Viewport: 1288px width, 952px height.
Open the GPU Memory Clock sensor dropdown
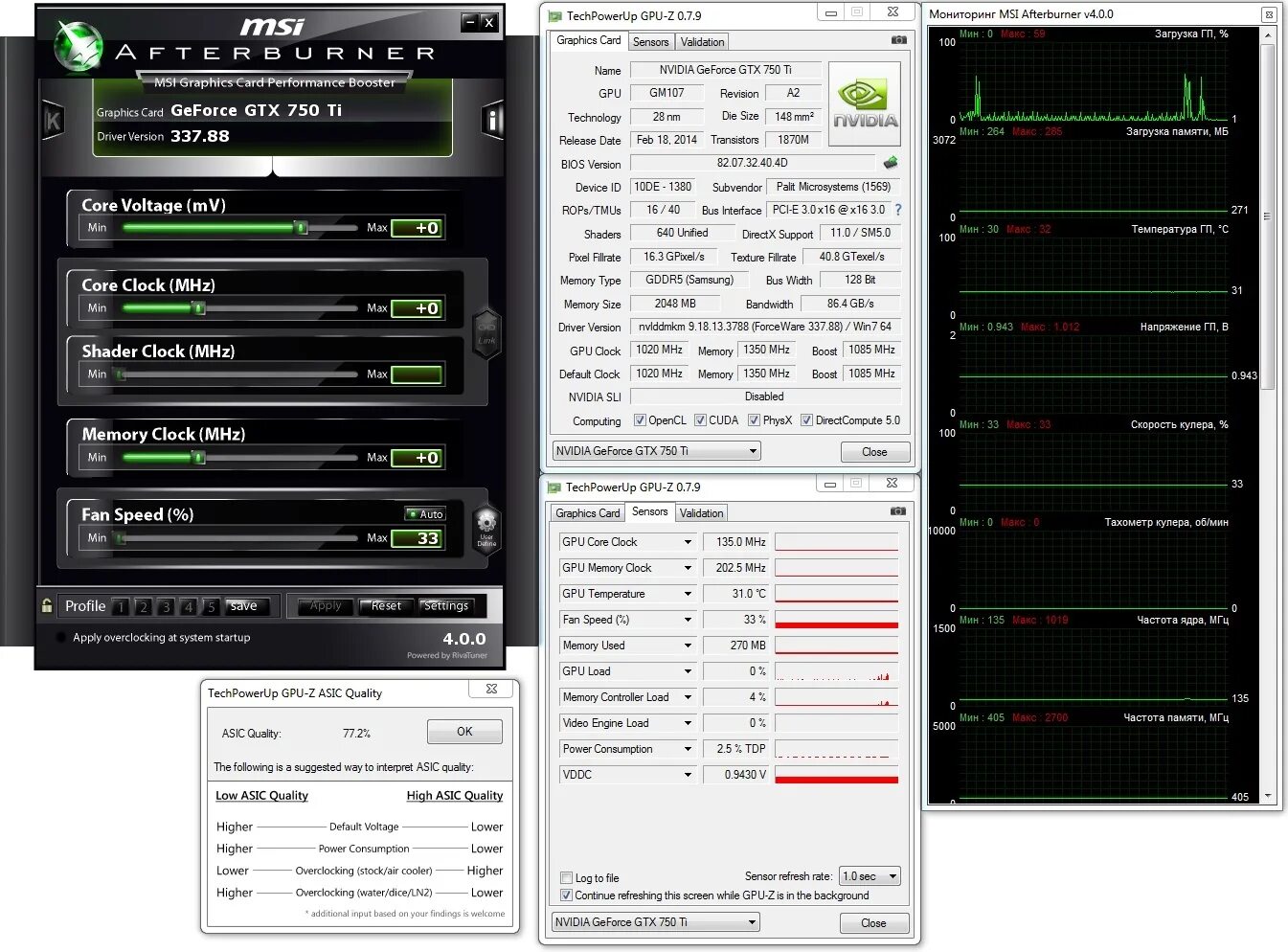(x=687, y=568)
